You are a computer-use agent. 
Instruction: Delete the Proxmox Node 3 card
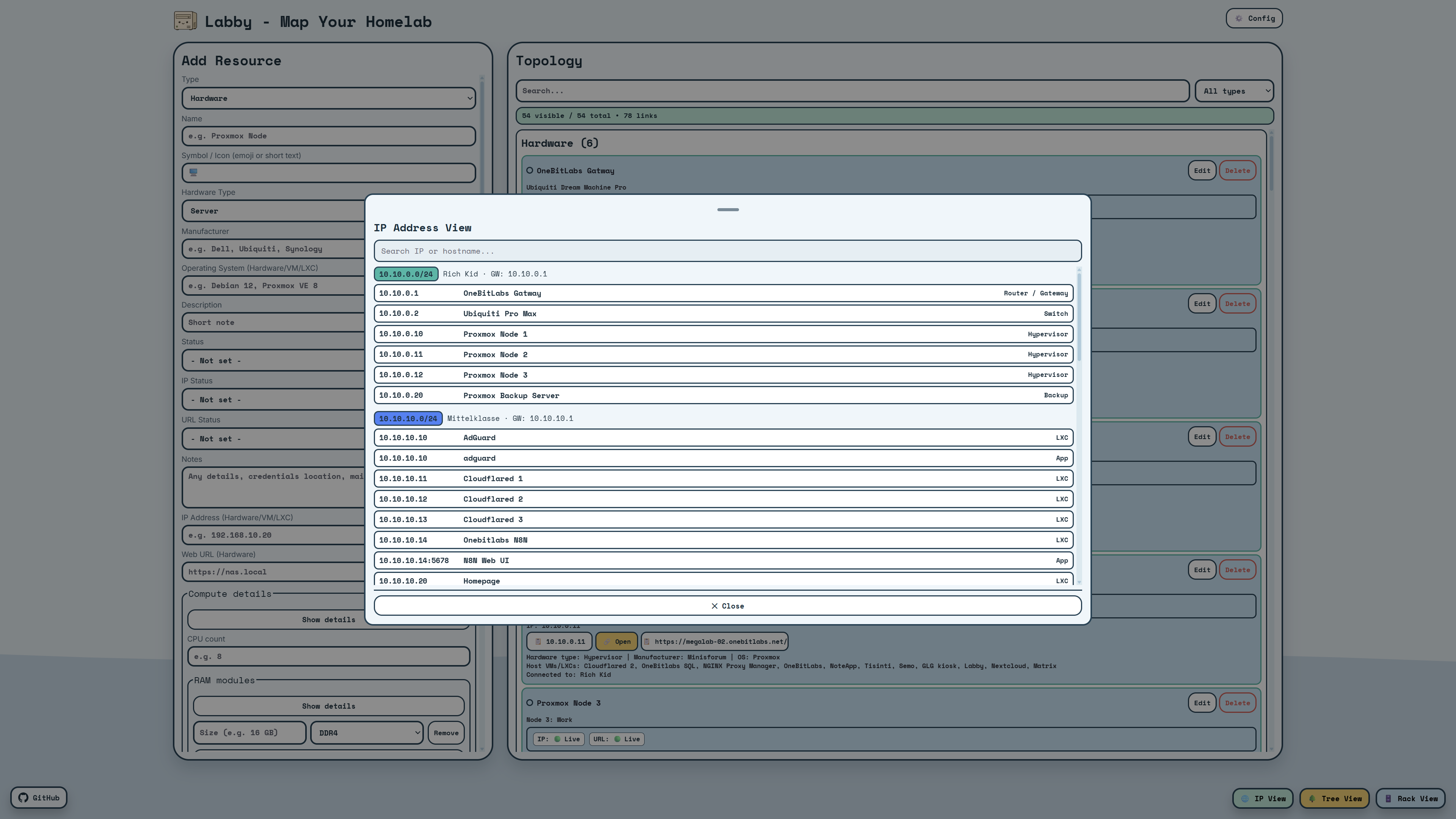pyautogui.click(x=1237, y=703)
